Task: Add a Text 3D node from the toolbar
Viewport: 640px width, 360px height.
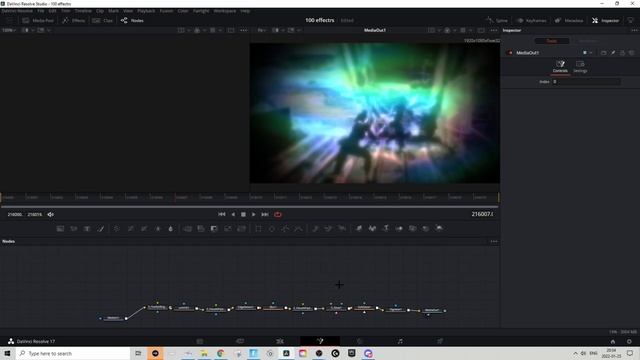Action: (385, 229)
